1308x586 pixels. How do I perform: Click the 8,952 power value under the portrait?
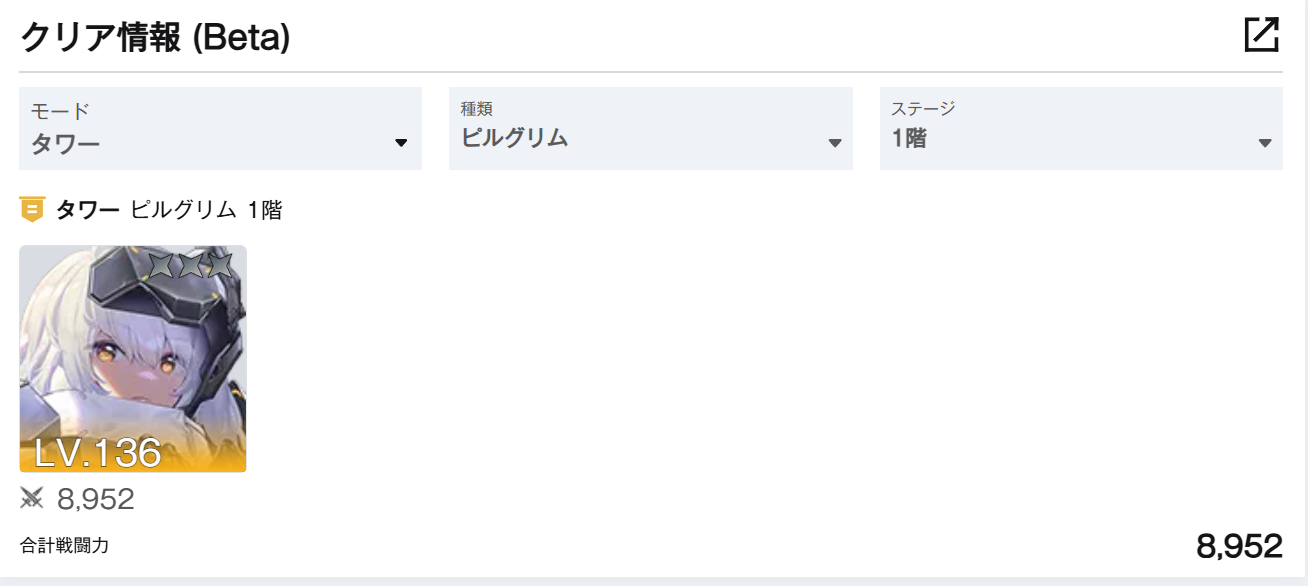pyautogui.click(x=96, y=499)
